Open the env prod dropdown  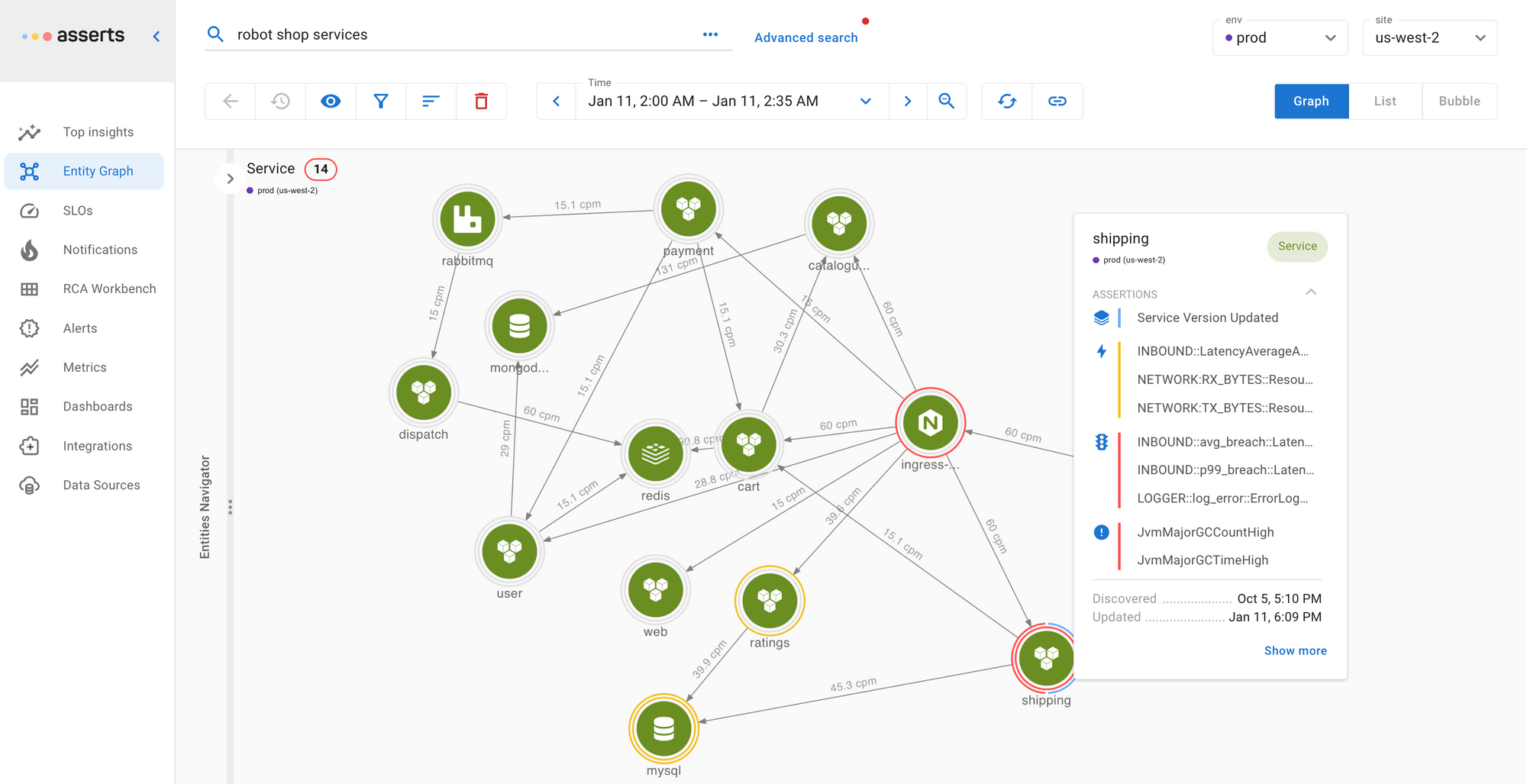pos(1280,38)
